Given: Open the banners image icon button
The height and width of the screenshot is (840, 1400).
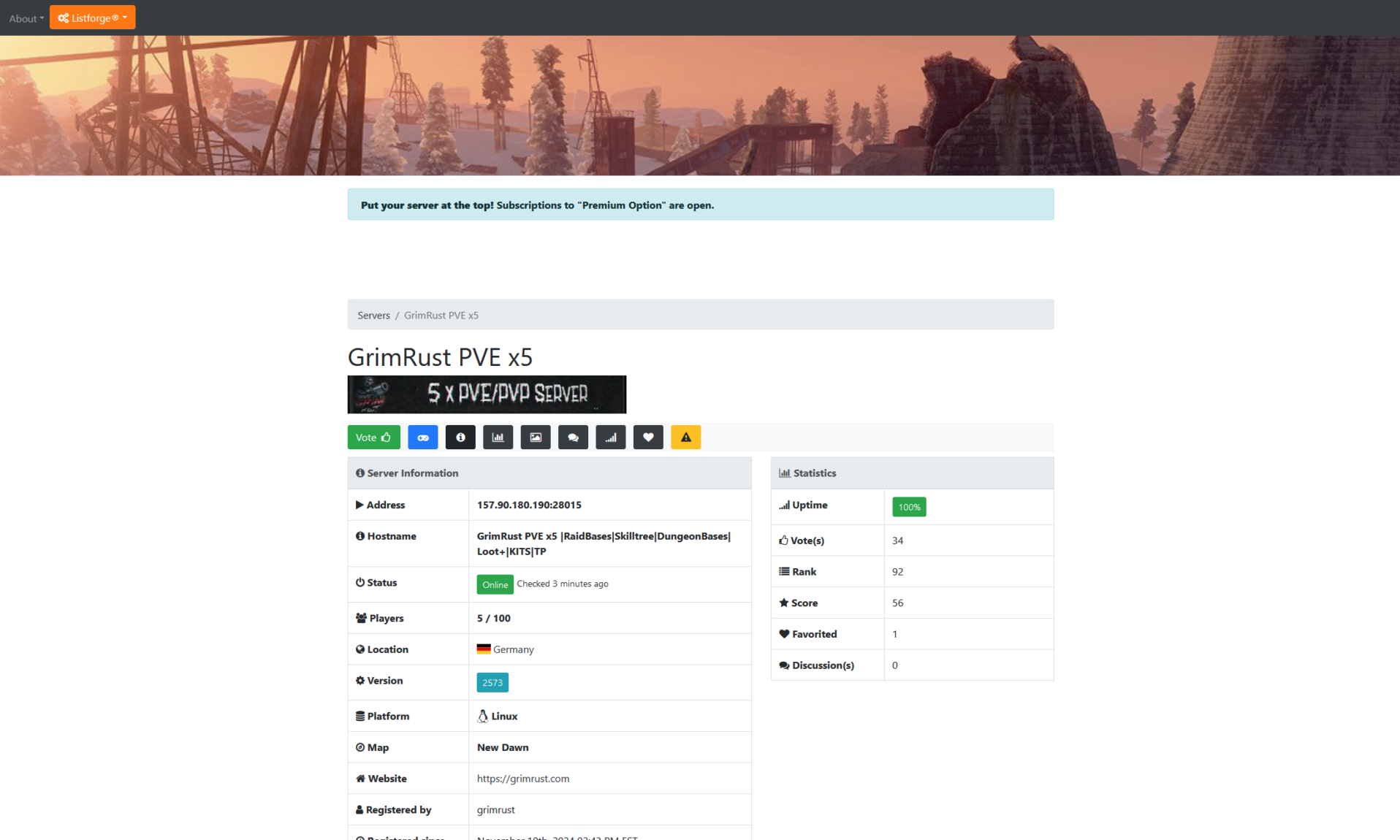Looking at the screenshot, I should [536, 438].
